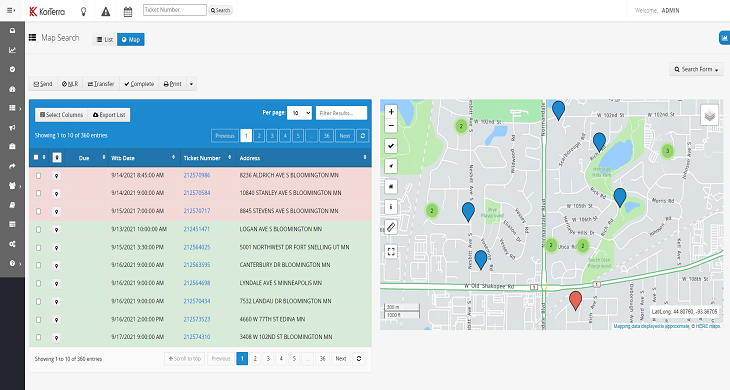Image resolution: width=730 pixels, height=390 pixels.
Task: Click the Complete button
Action: pos(139,84)
